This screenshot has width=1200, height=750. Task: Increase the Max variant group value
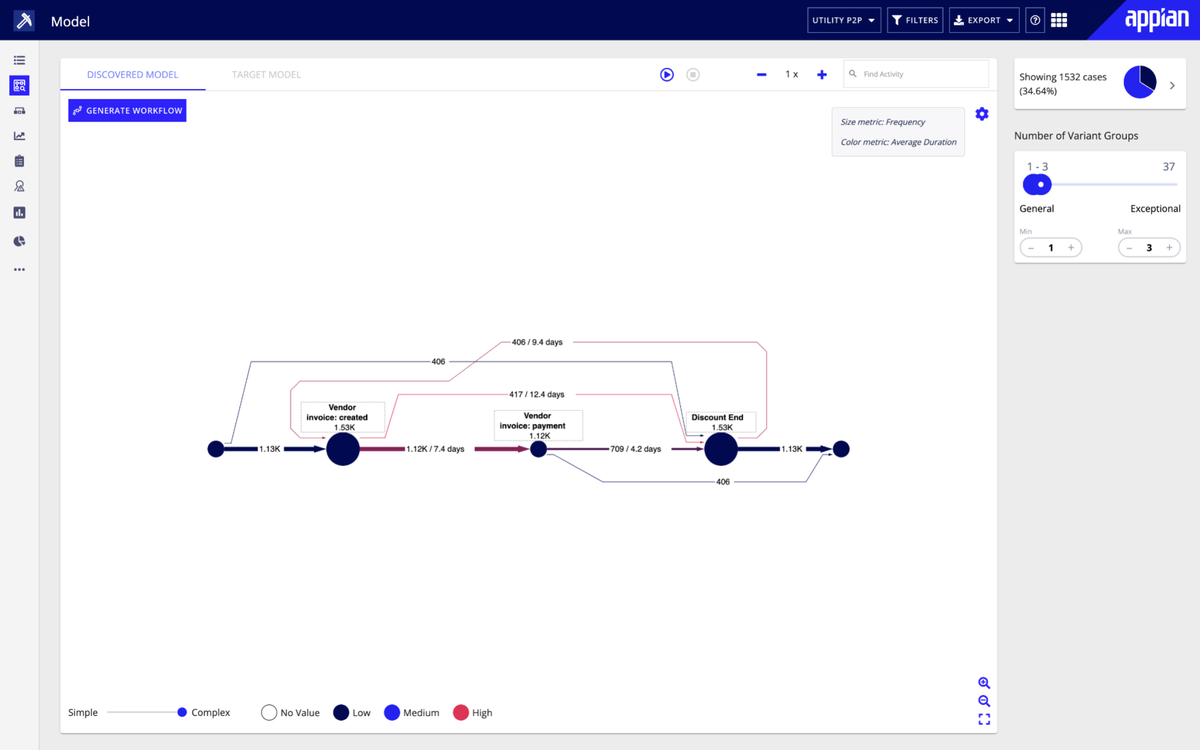coord(1169,248)
